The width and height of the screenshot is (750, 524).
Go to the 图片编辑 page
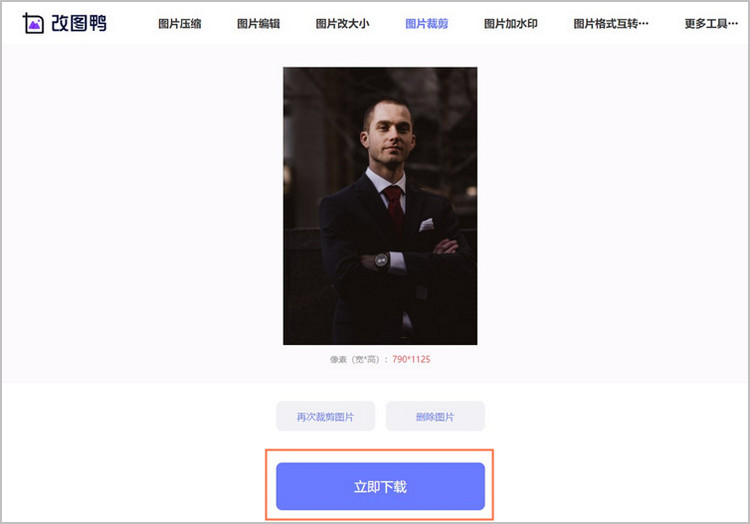pos(259,23)
